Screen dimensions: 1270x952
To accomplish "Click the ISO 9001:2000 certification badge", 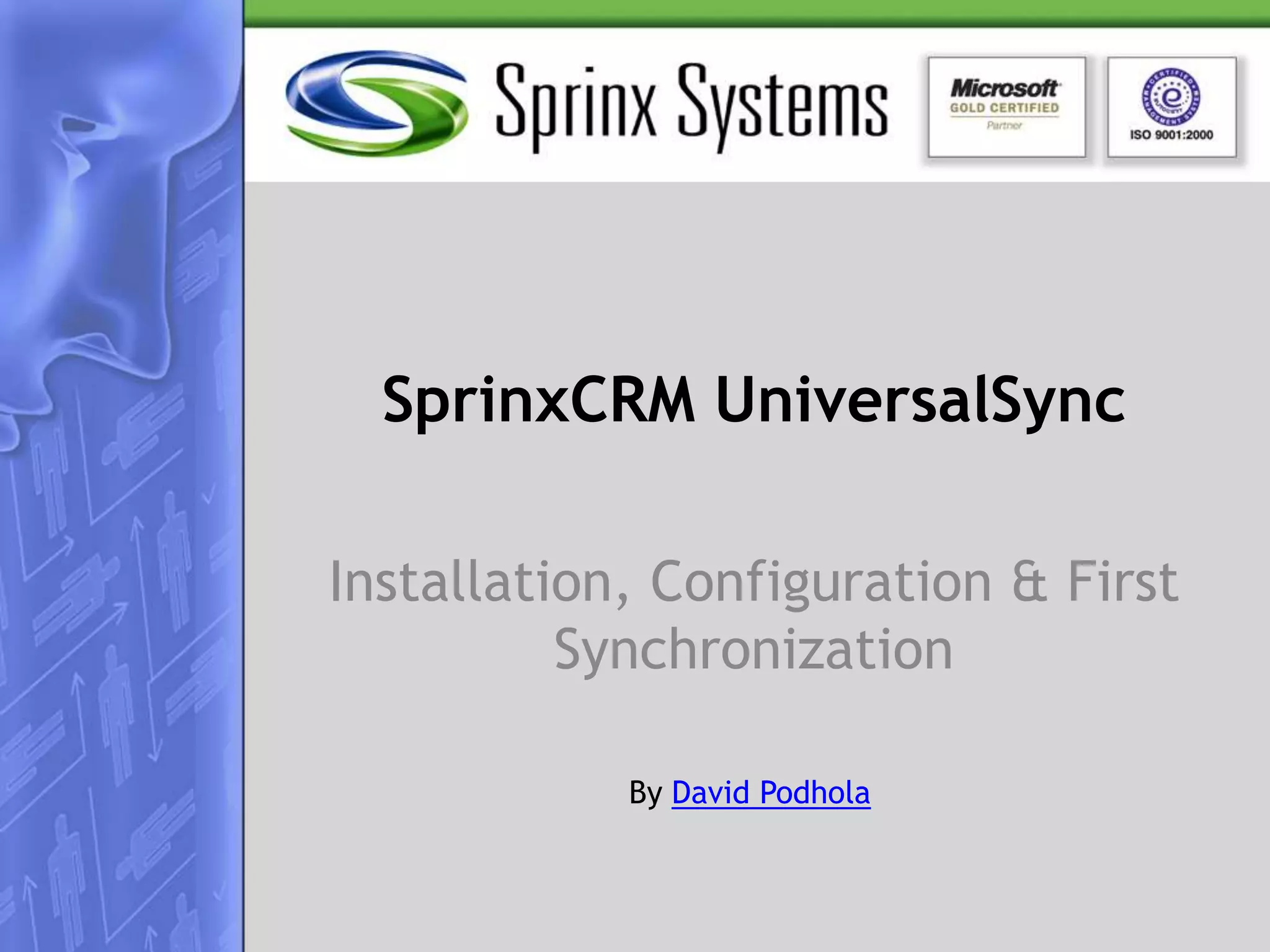I will pyautogui.click(x=1171, y=107).
